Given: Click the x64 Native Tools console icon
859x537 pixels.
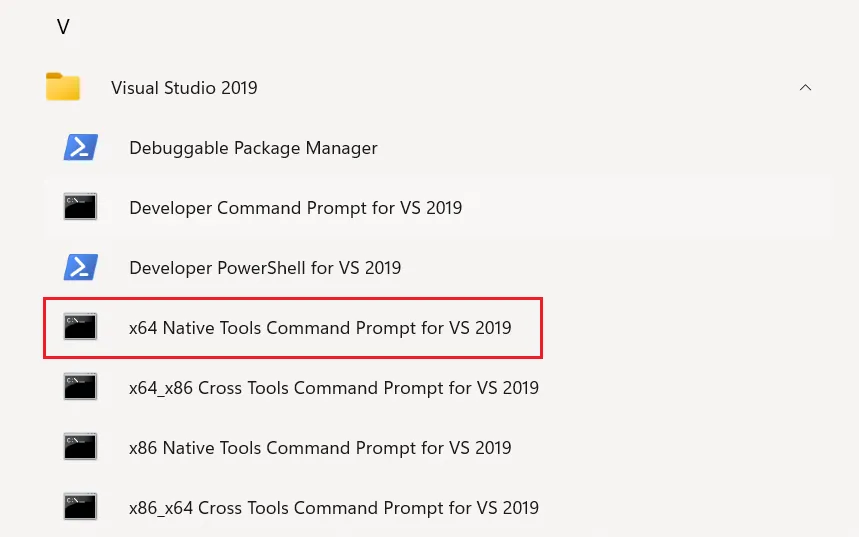Looking at the screenshot, I should pos(81,327).
